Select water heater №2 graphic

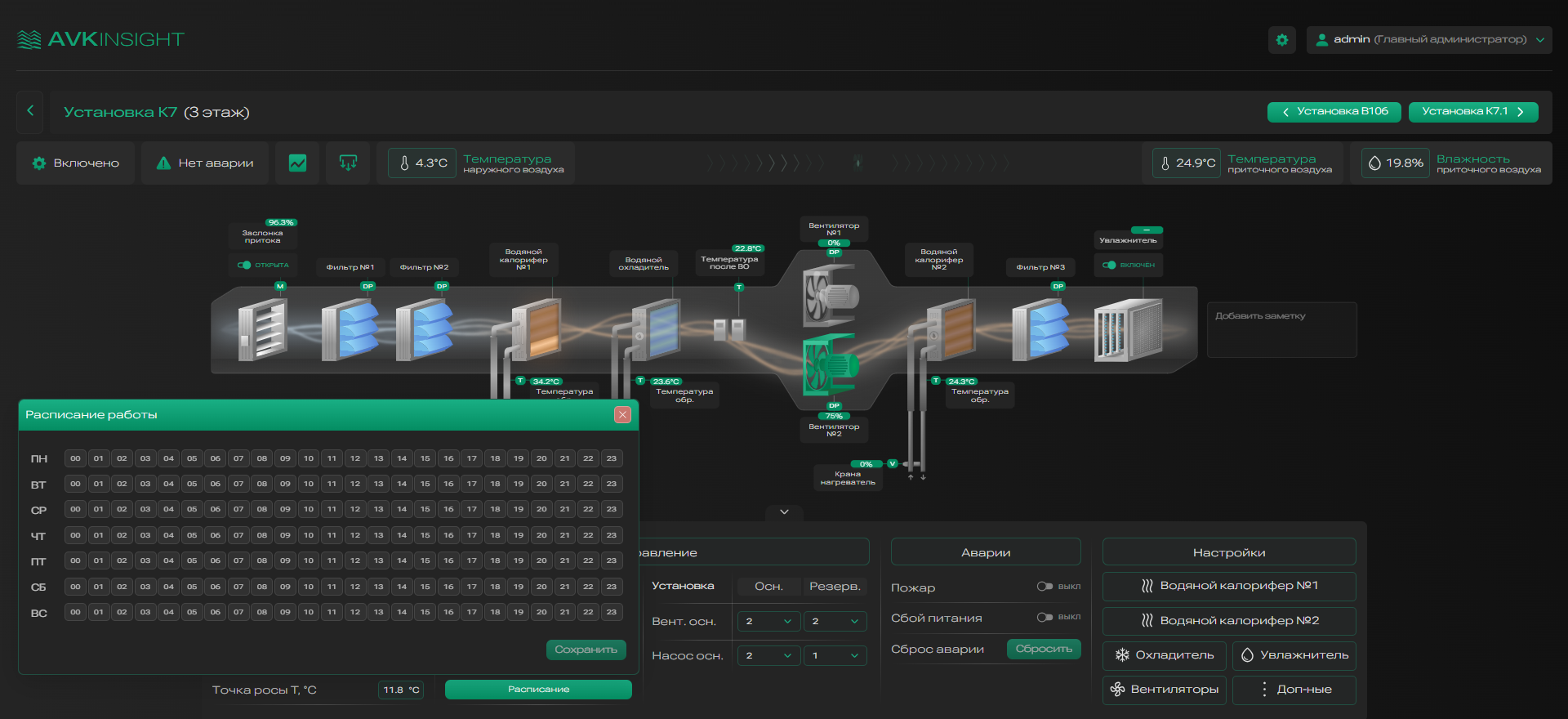[x=951, y=328]
